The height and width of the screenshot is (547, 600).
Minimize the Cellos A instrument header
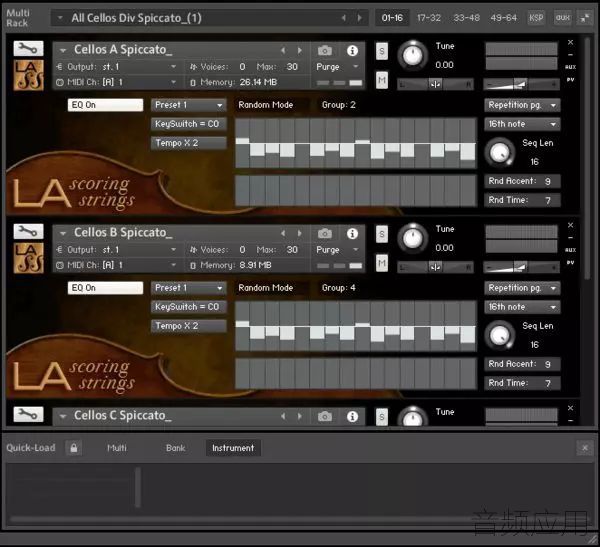coord(570,55)
